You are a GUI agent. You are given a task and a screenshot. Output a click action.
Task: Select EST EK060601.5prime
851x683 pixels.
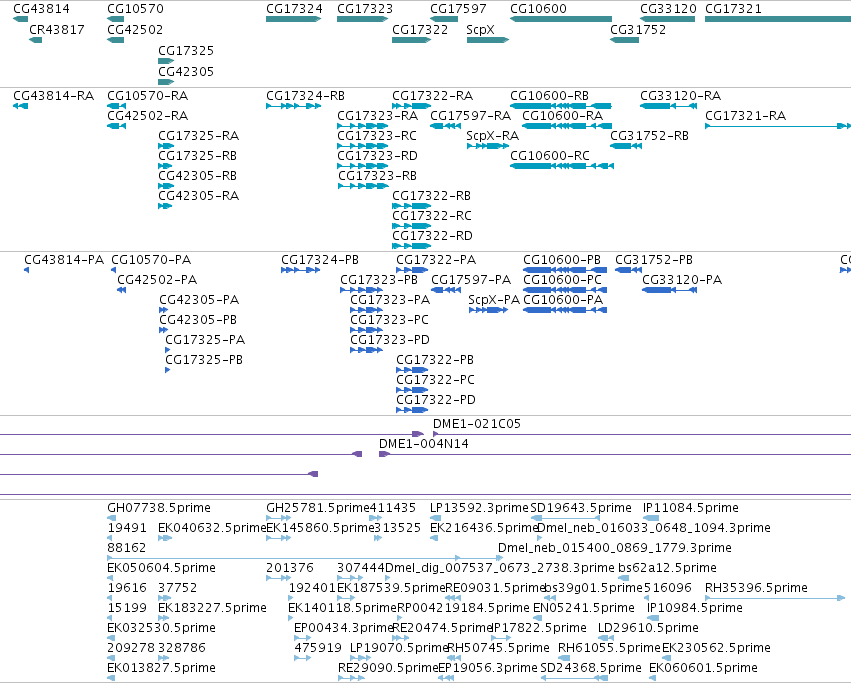703,668
